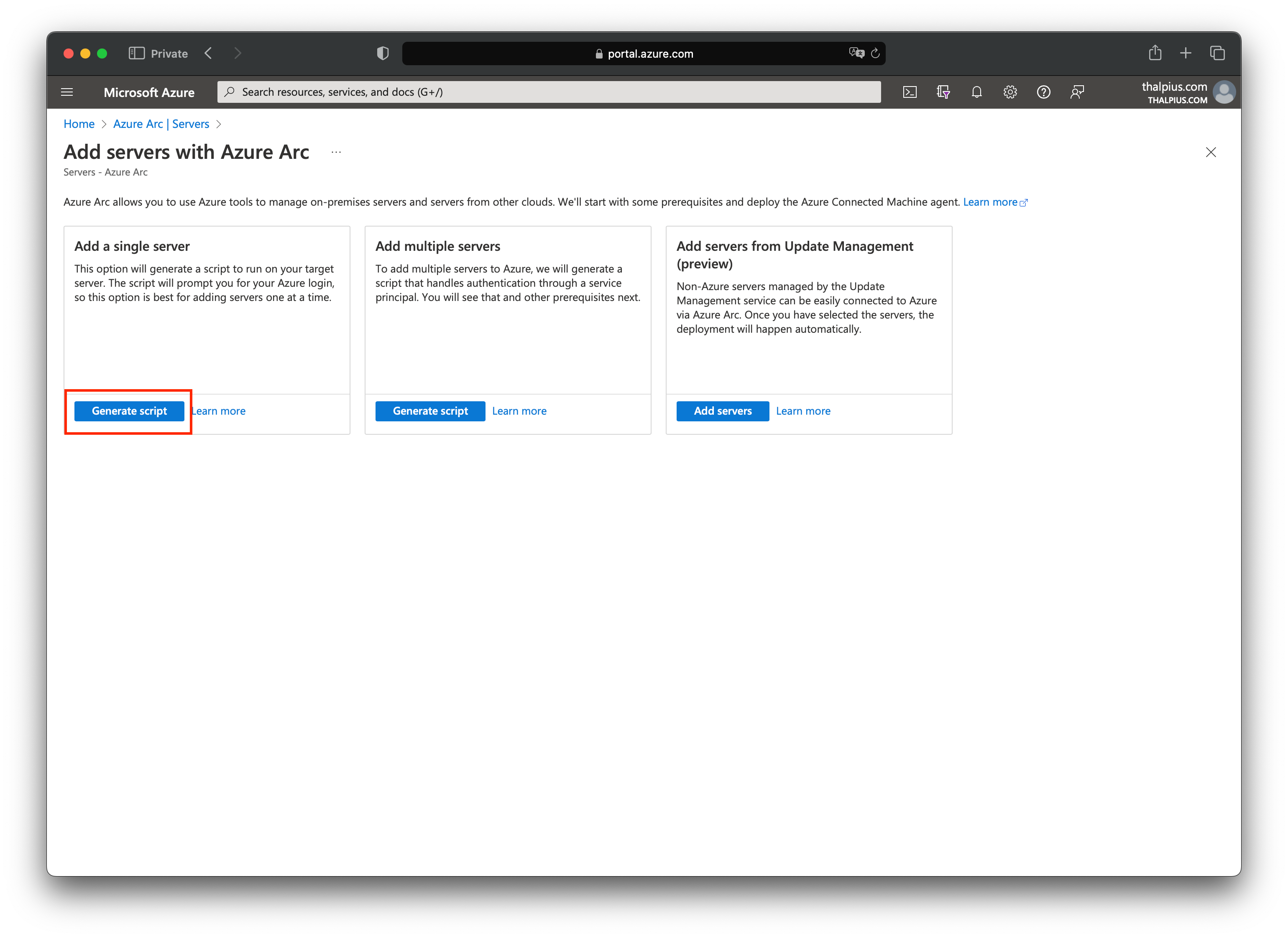Screen dimensions: 1288x938
Task: Open portal settings gear
Action: [x=1010, y=92]
